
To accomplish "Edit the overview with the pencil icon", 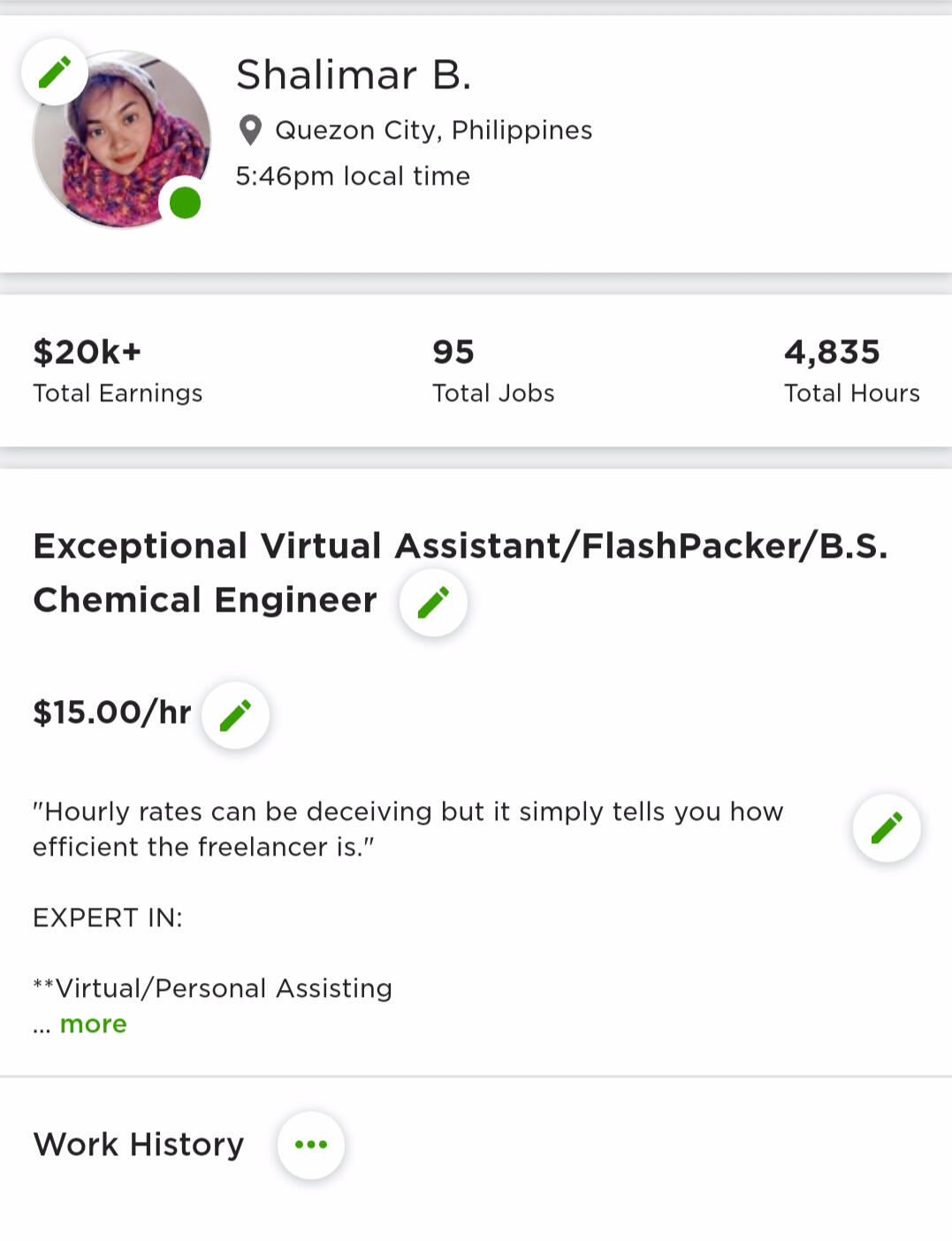I will point(885,828).
